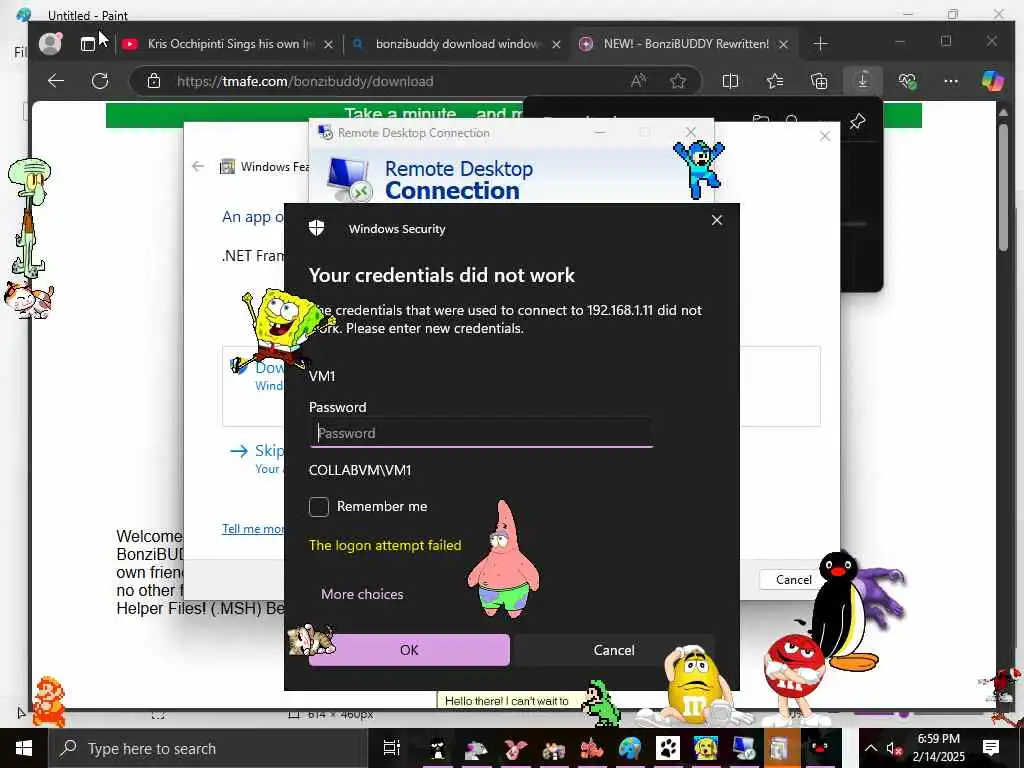Close Windows Security dialog with X

(716, 220)
